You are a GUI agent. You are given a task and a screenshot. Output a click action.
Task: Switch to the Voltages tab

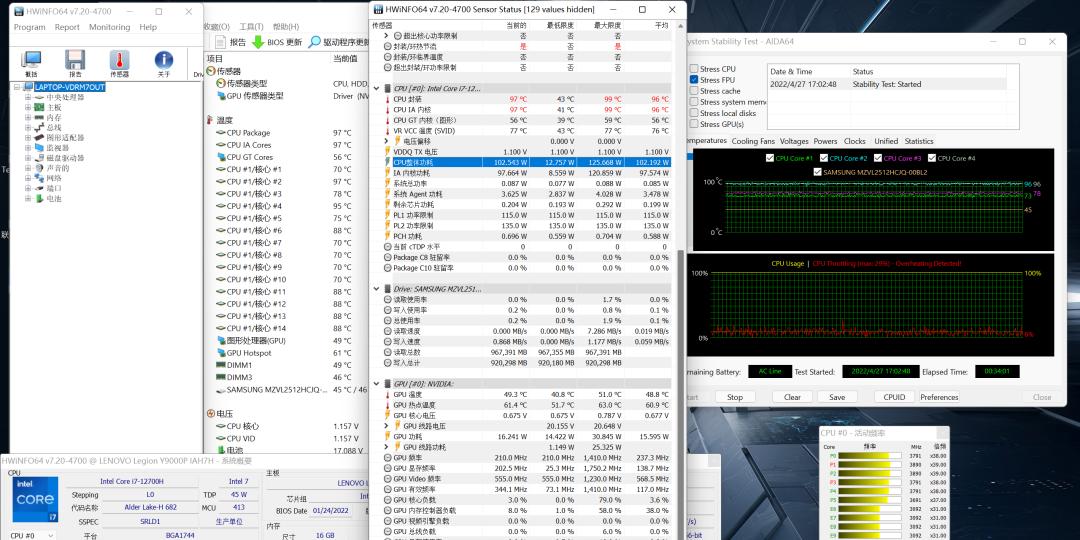pyautogui.click(x=794, y=141)
